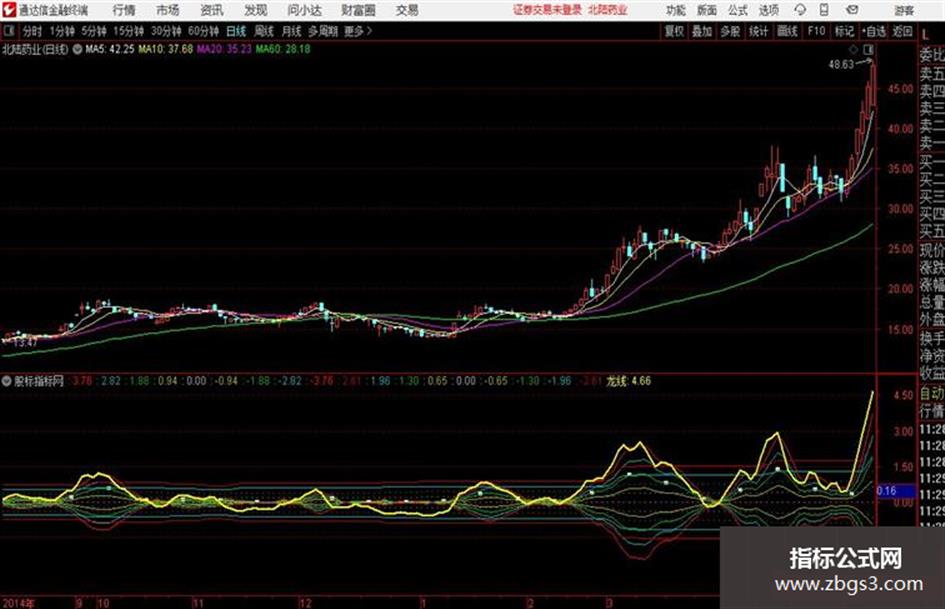Switch to the 周线 weekly period tab
The width and height of the screenshot is (945, 609).
coord(263,31)
